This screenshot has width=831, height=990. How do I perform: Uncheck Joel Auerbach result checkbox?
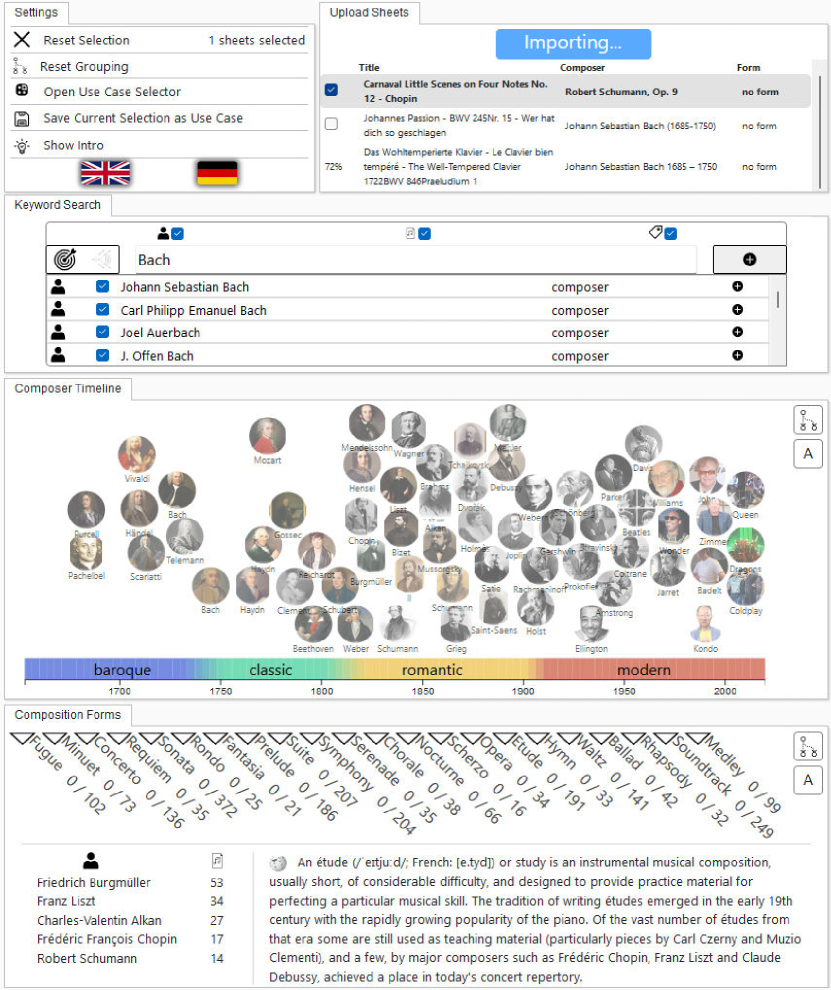click(x=102, y=331)
